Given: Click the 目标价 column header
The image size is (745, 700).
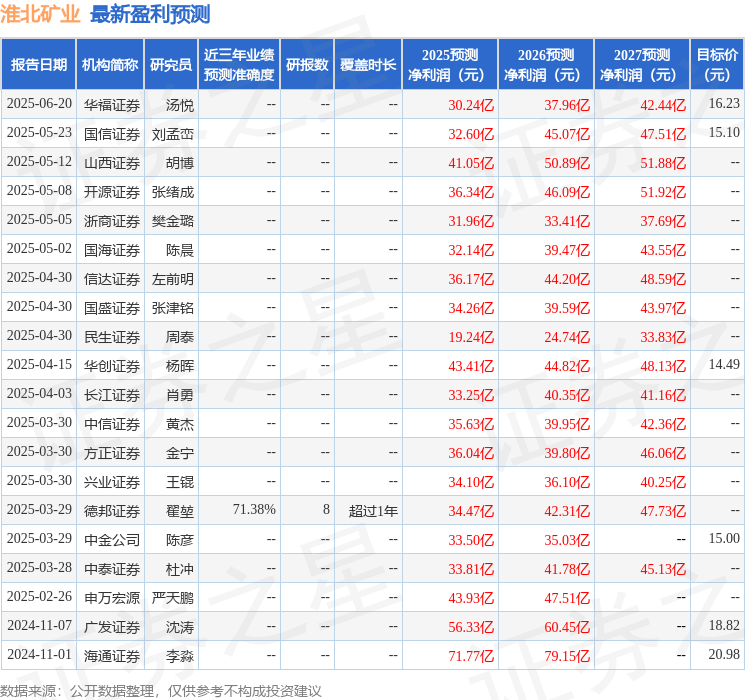Looking at the screenshot, I should click(x=717, y=65).
